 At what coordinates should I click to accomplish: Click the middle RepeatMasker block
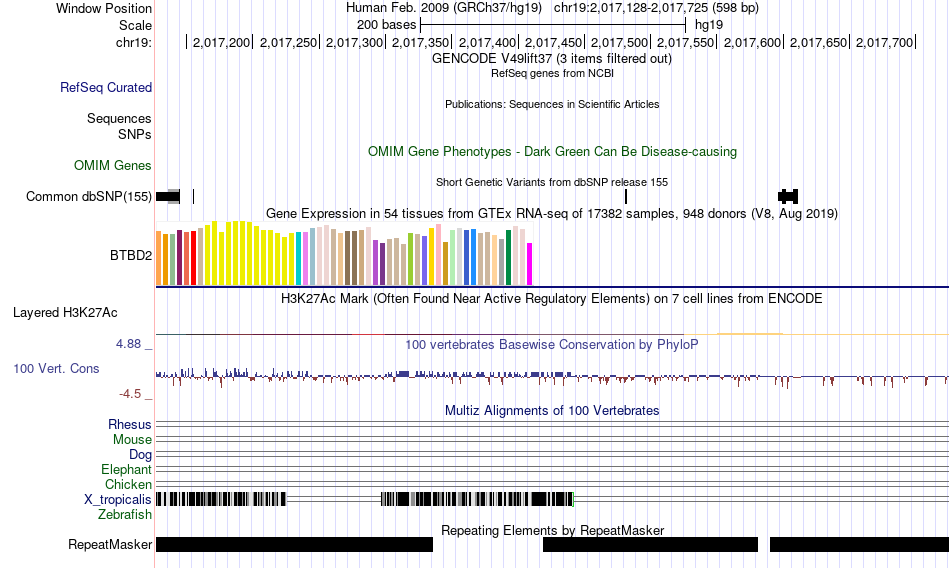(x=650, y=544)
